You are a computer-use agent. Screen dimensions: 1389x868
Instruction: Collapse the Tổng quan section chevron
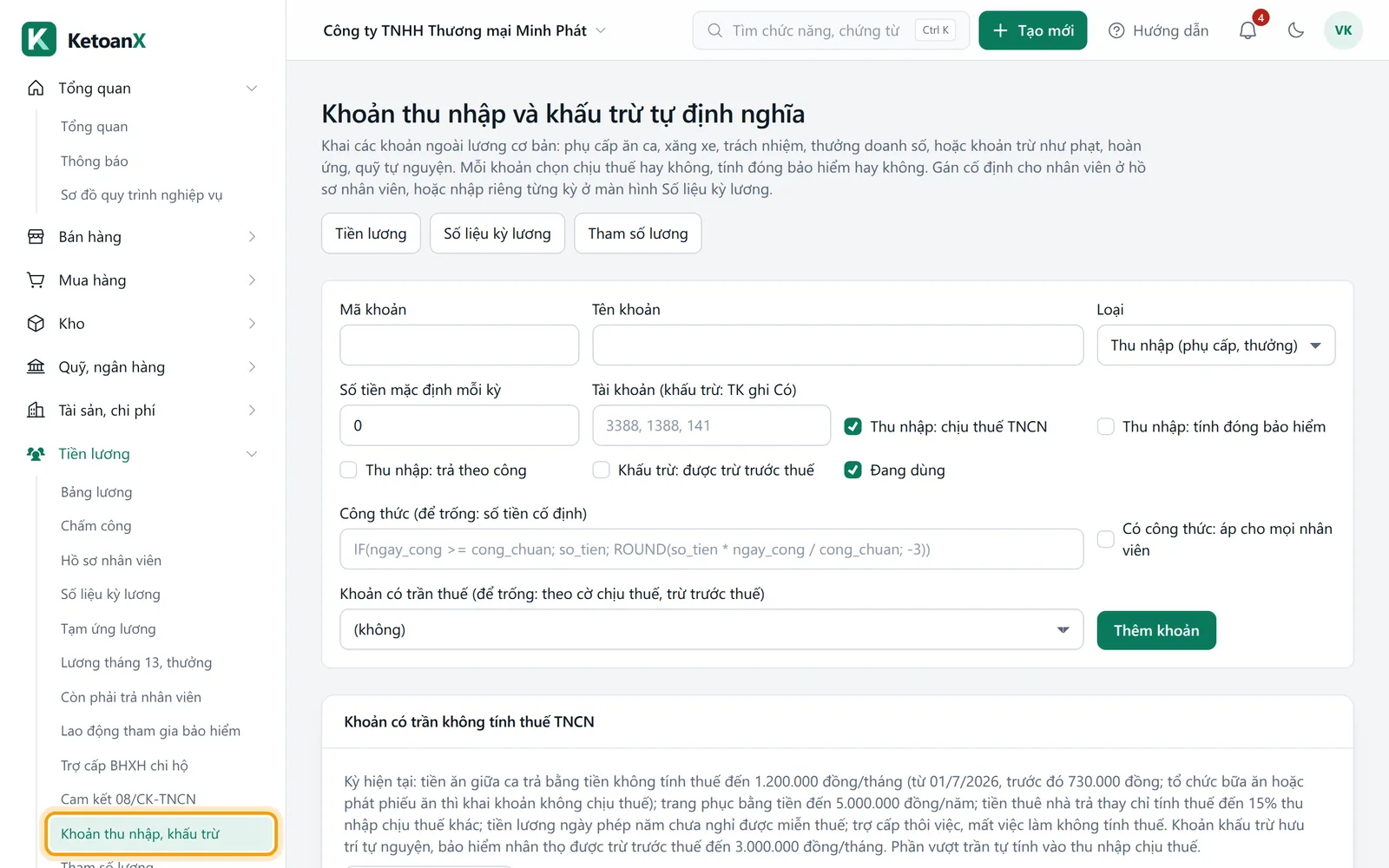pyautogui.click(x=252, y=88)
